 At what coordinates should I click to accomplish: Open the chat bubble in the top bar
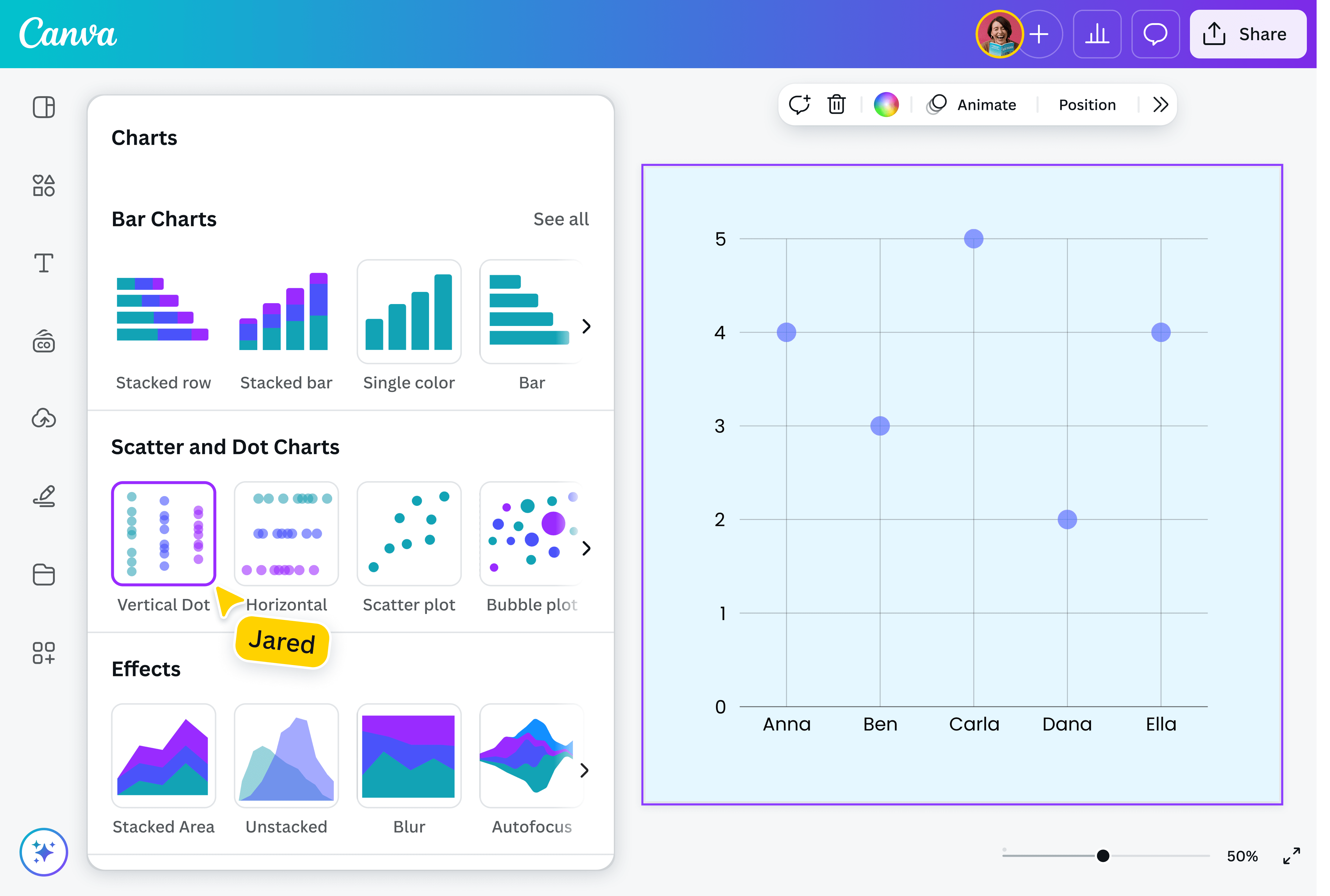(1156, 34)
